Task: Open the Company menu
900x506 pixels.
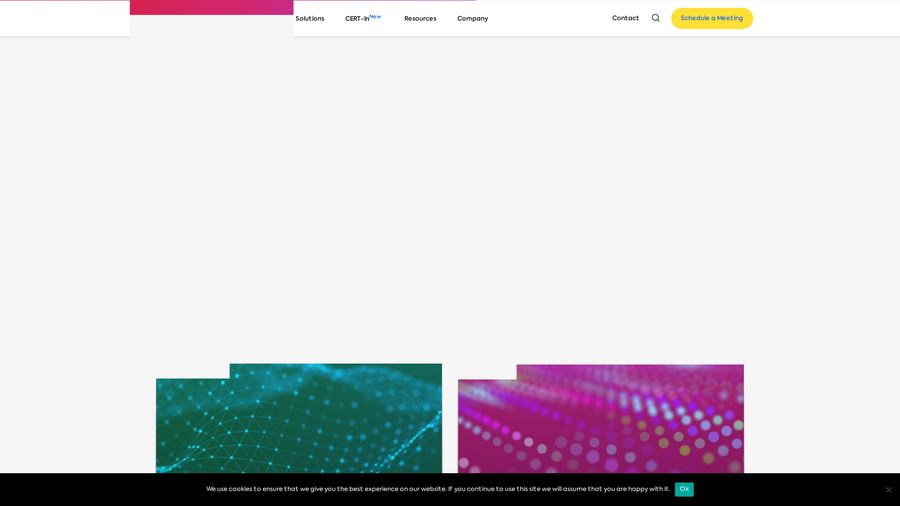Action: [472, 18]
